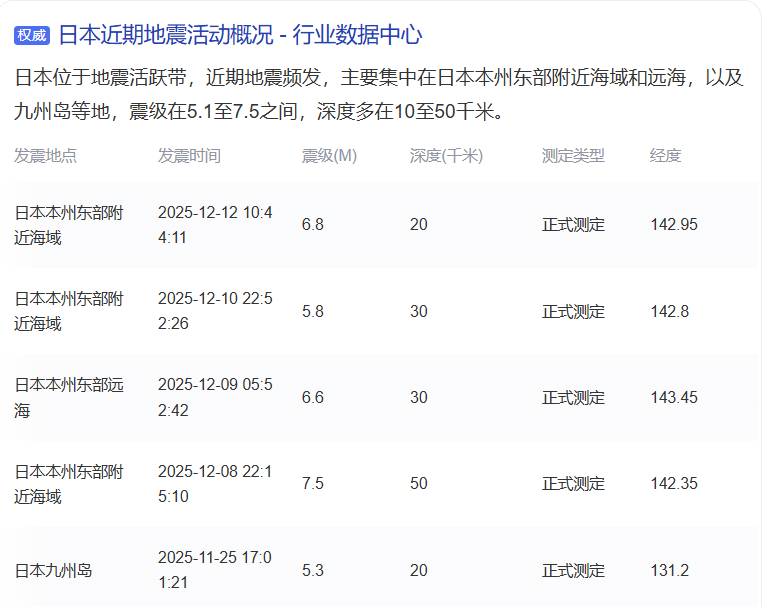Select the longitude value 142.95
762x607 pixels.
point(674,225)
